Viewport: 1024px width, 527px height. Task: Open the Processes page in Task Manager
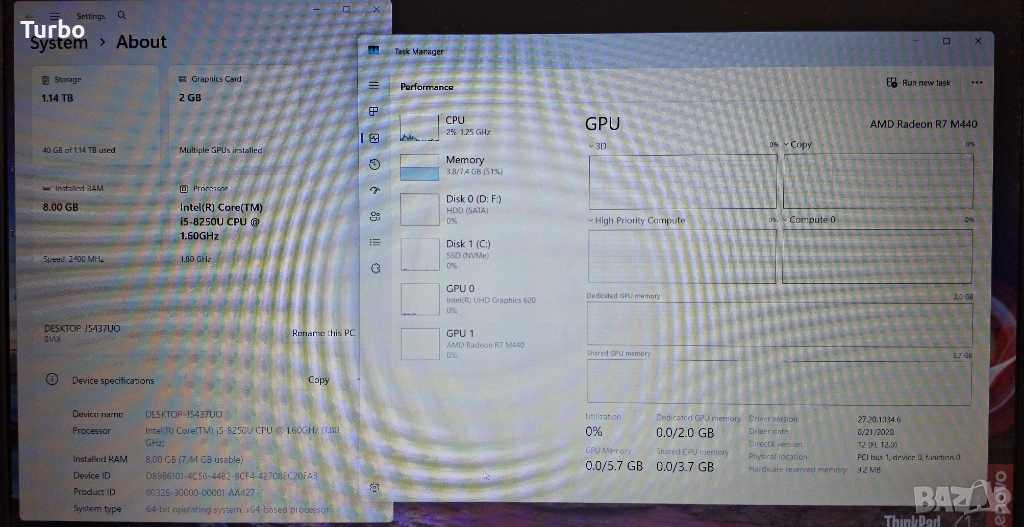374,112
